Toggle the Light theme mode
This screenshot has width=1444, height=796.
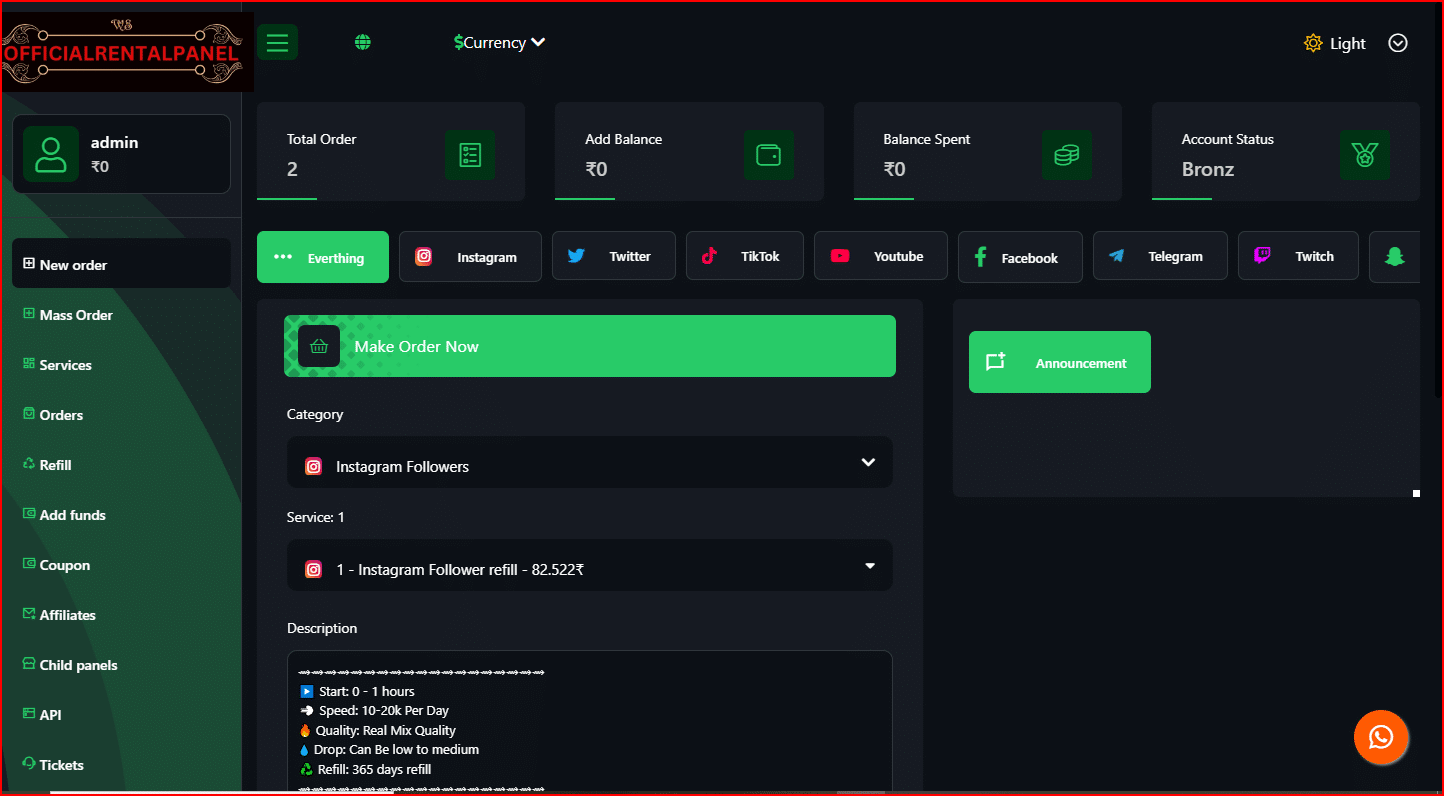pyautogui.click(x=1335, y=43)
